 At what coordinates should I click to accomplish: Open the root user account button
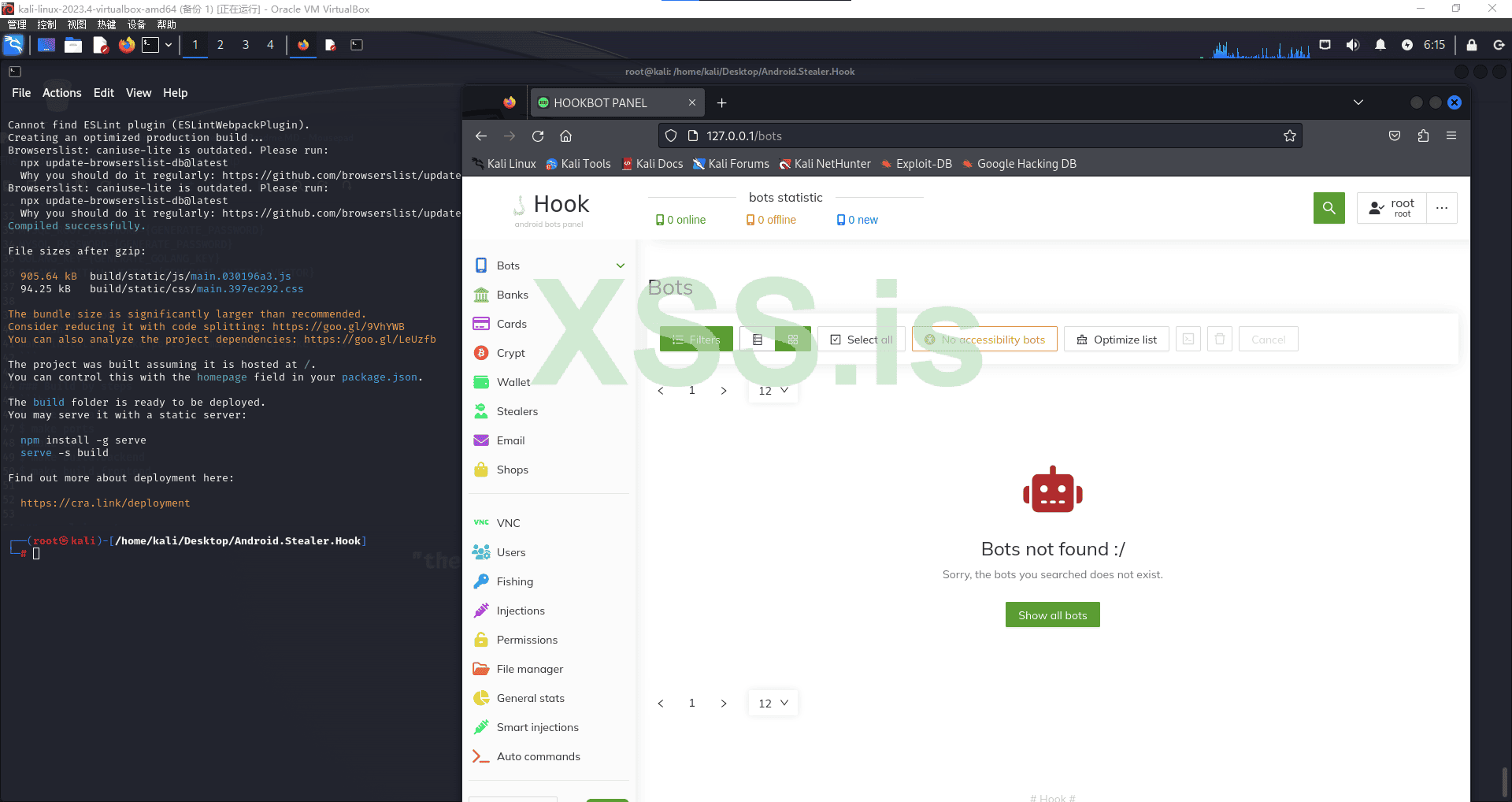coord(1392,208)
